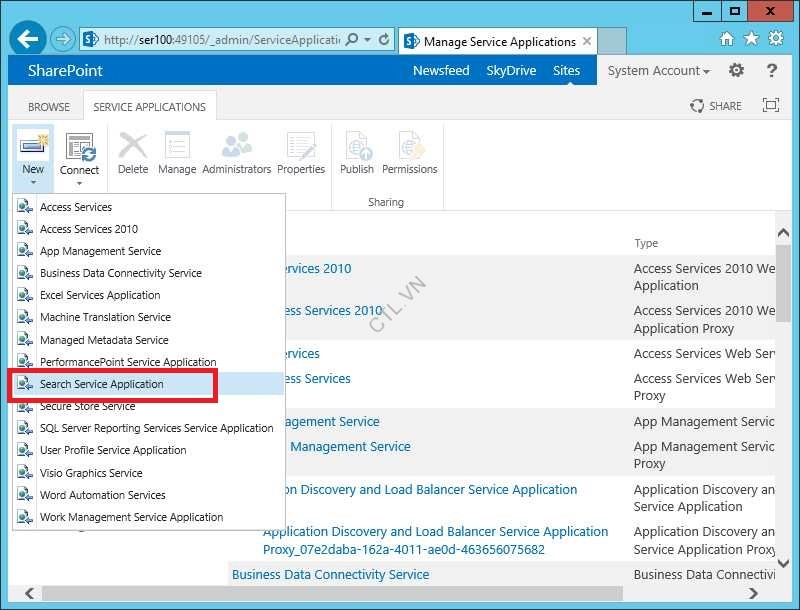Open Favorites star icon
The height and width of the screenshot is (610, 800).
pyautogui.click(x=751, y=39)
